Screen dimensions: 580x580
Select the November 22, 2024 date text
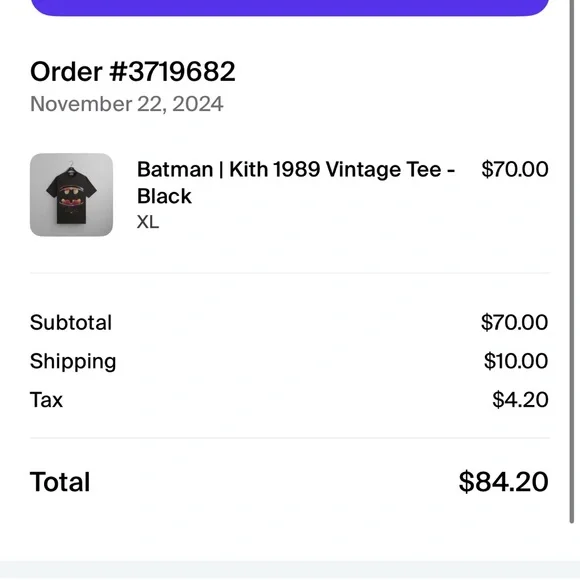click(127, 104)
